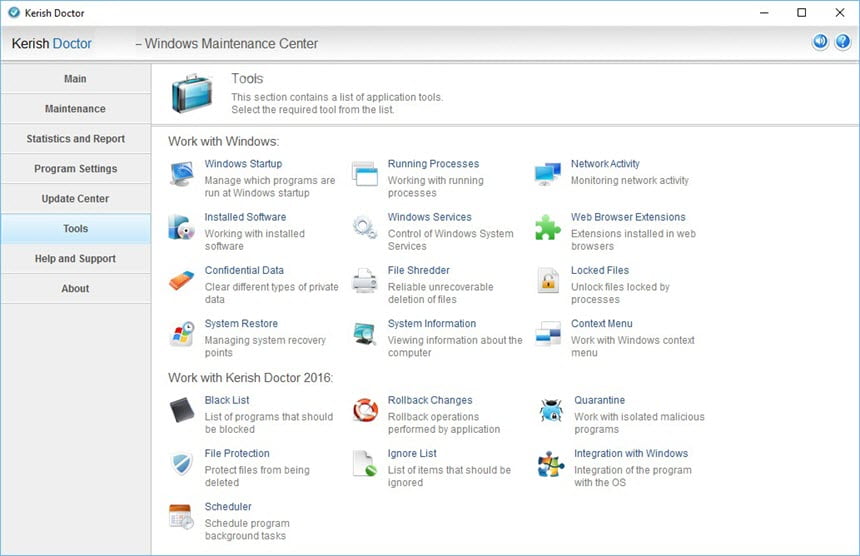Click the Integration with Windows puzzle icon
The image size is (860, 556).
551,464
